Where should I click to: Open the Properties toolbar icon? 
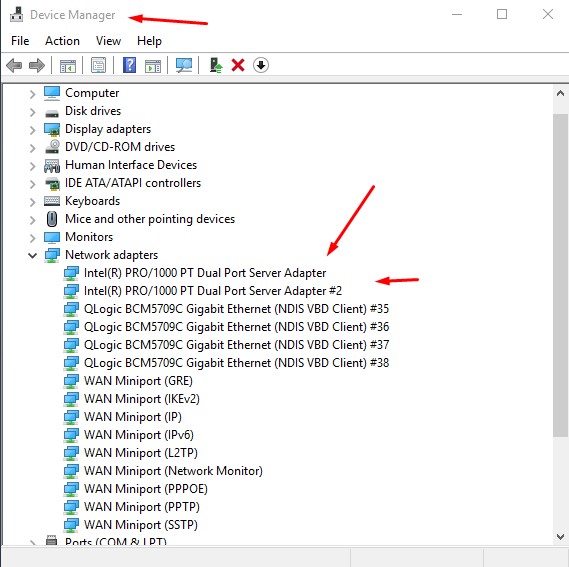click(x=98, y=66)
